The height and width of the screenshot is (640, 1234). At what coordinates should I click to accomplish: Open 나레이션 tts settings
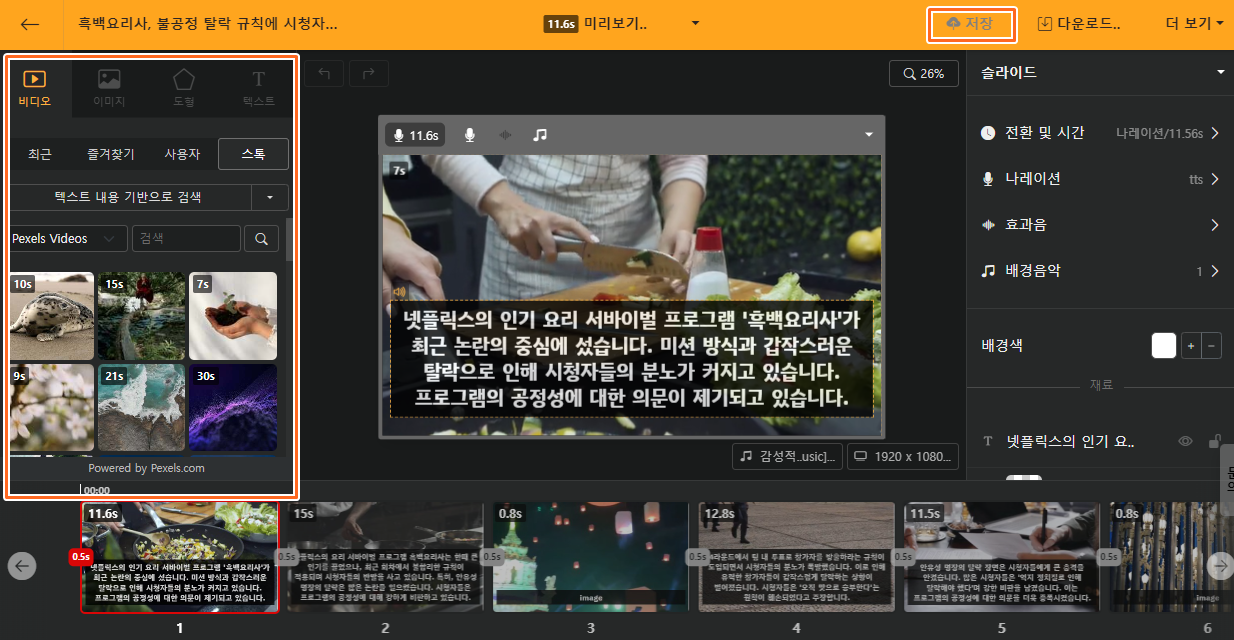(x=1100, y=179)
